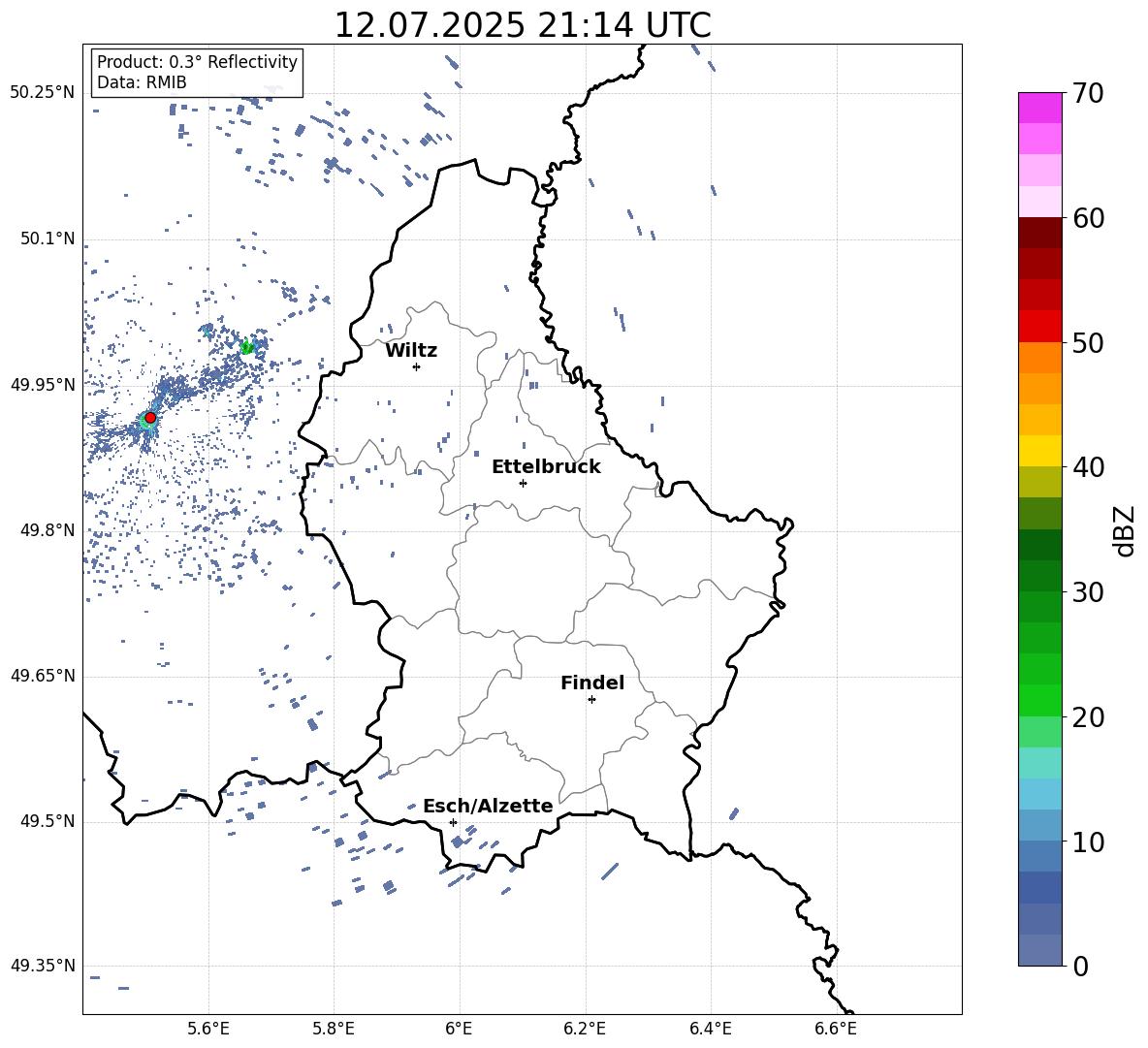Click the 'Data: RMIB' text
This screenshot has height=1048, width=1148.
(x=142, y=82)
